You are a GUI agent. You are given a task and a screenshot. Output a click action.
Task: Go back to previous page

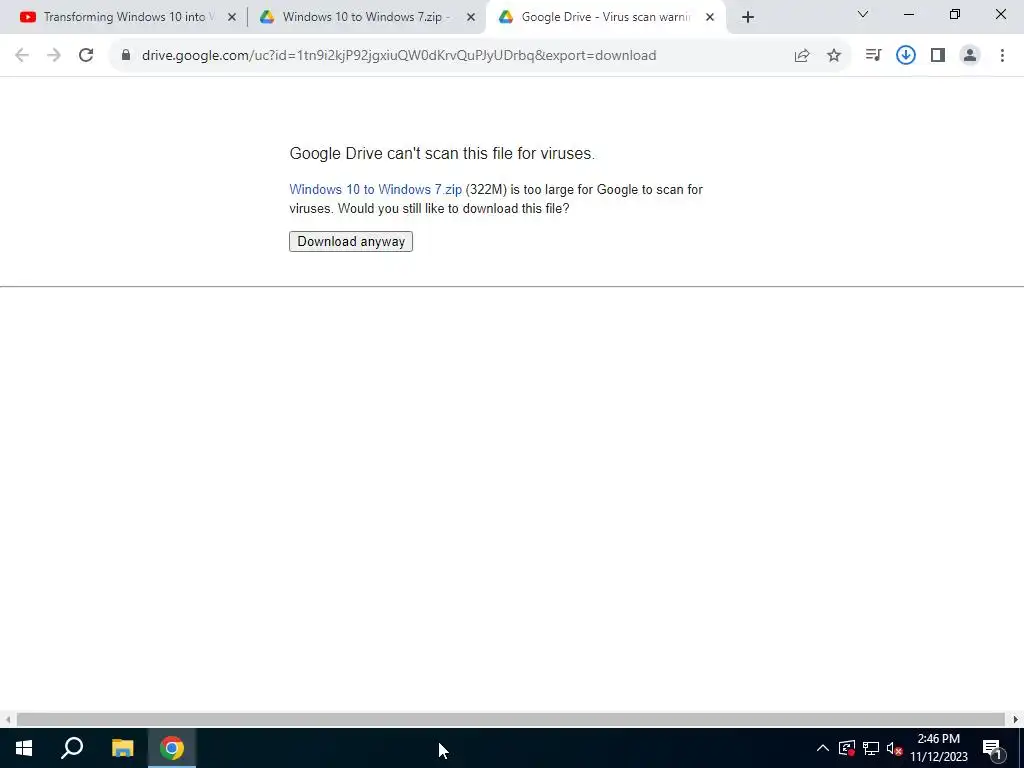[22, 56]
